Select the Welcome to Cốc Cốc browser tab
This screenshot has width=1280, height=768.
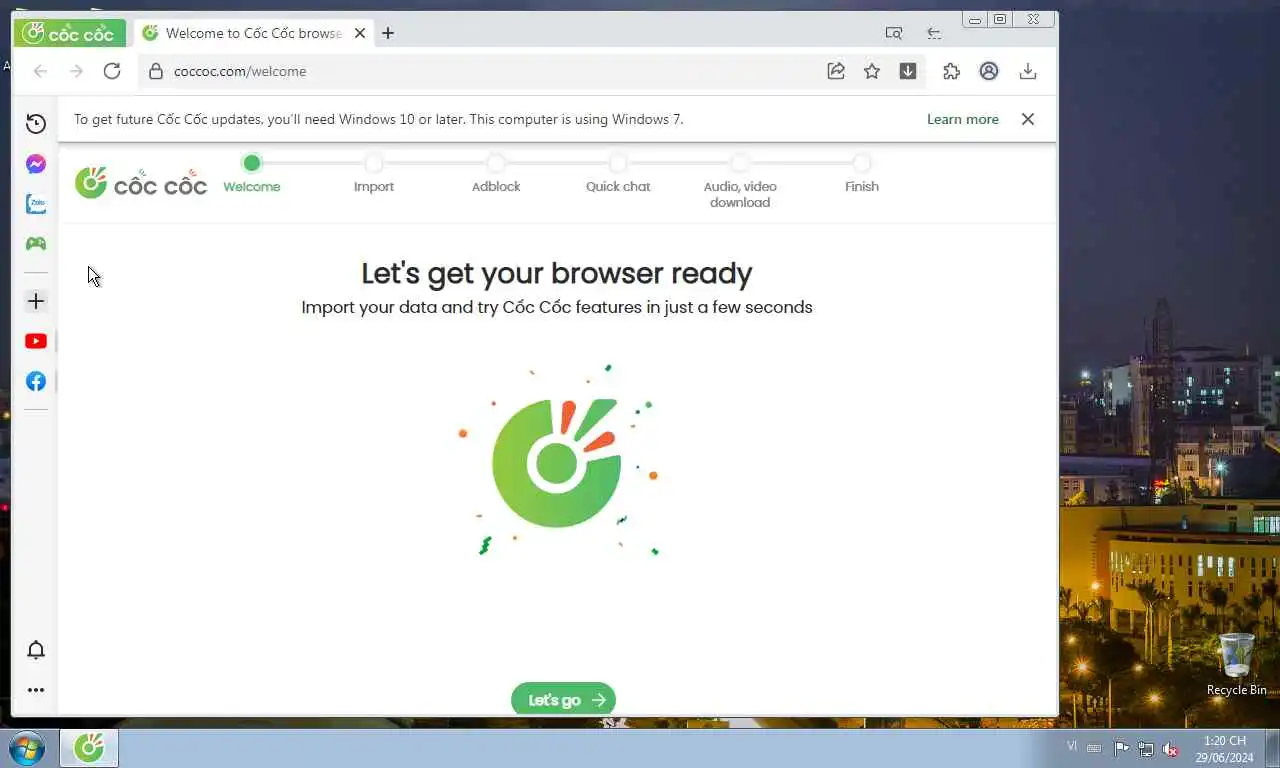[x=254, y=33]
